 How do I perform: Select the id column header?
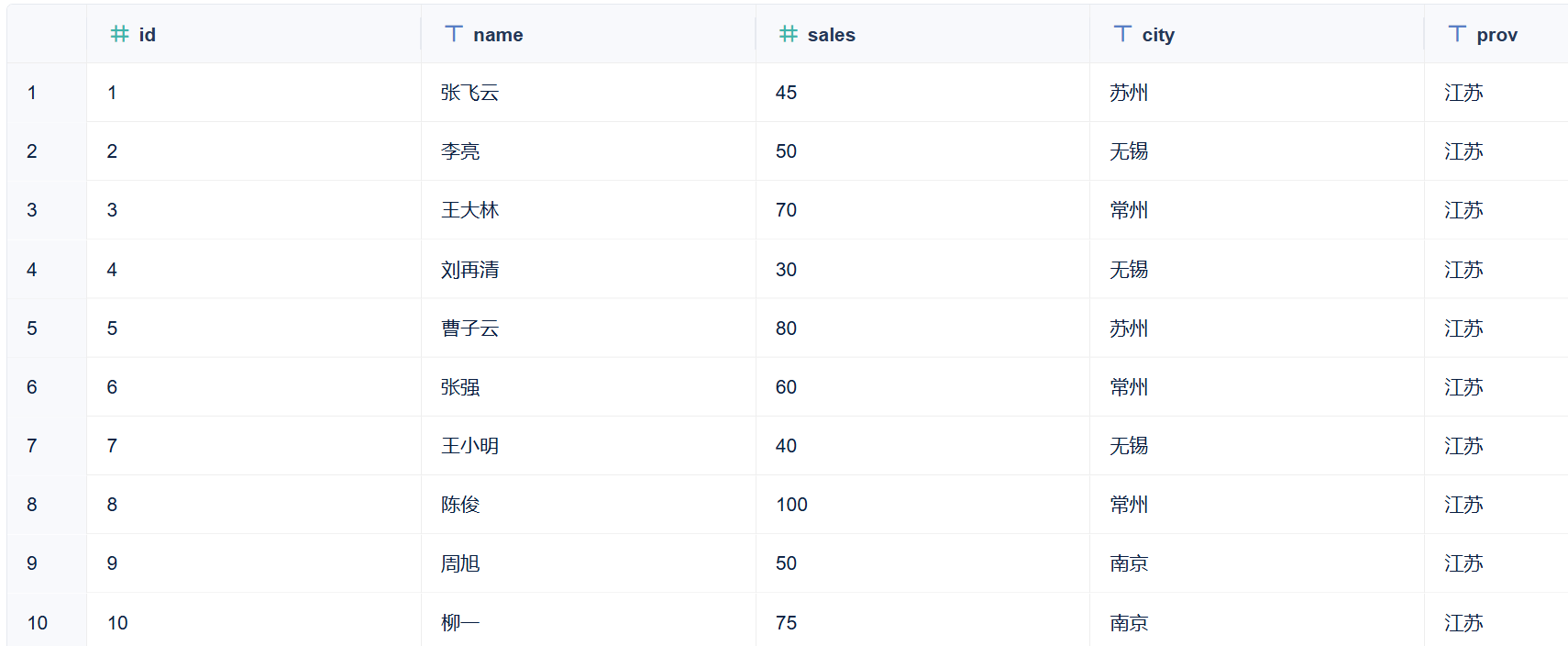coord(147,35)
